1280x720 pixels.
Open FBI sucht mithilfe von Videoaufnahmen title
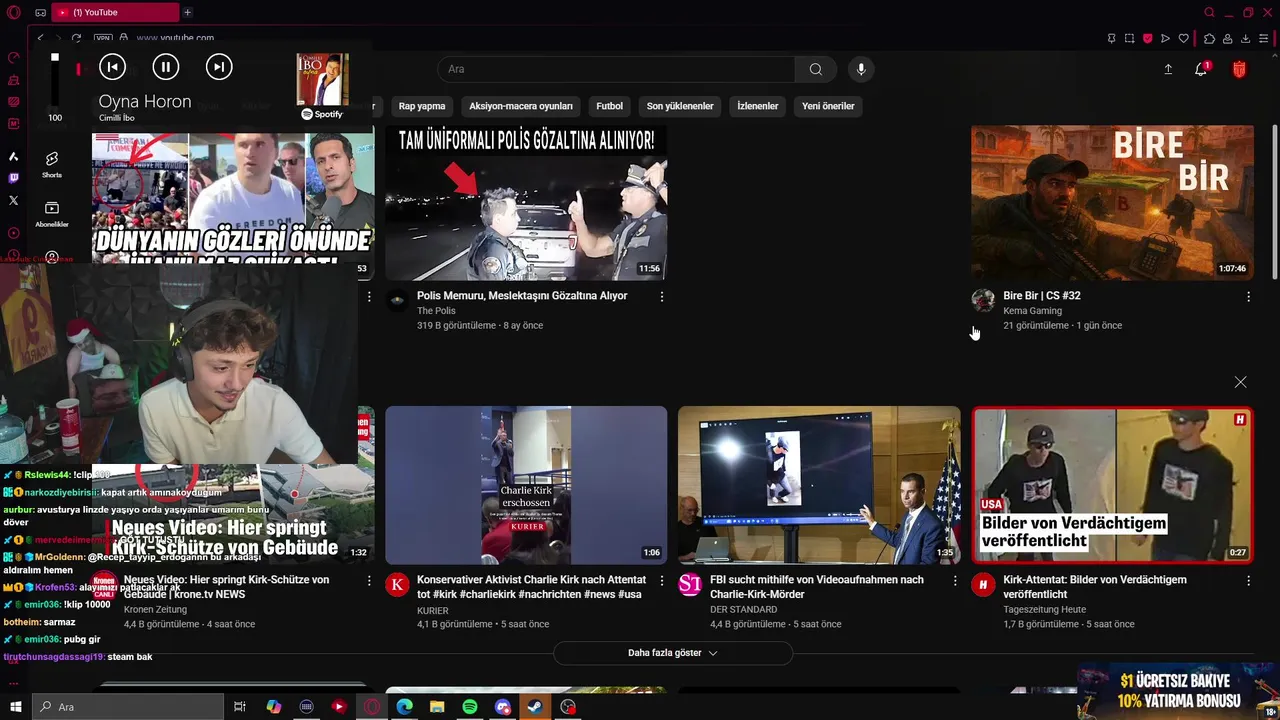(817, 587)
